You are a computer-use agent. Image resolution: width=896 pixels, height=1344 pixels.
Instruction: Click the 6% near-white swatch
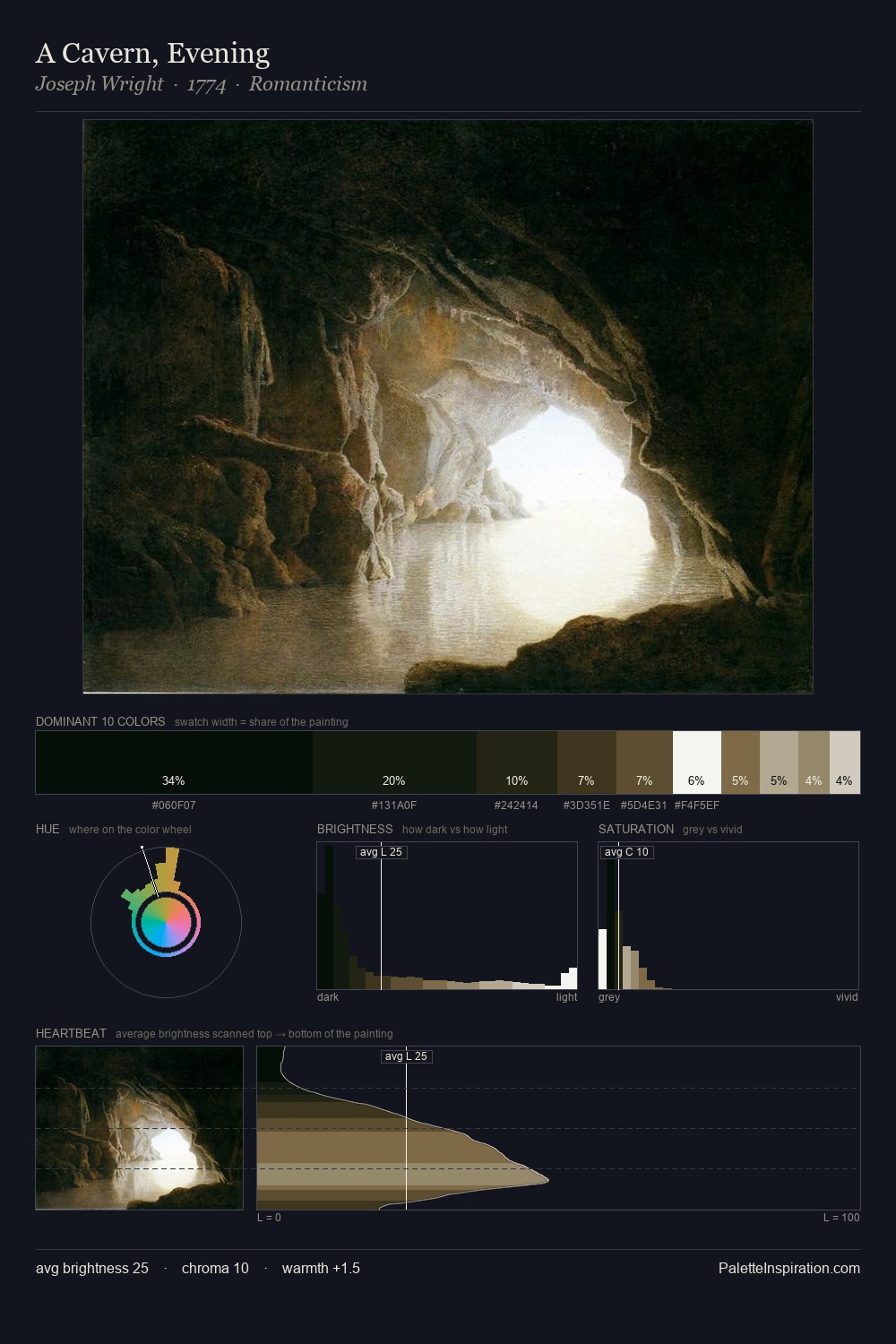[697, 762]
